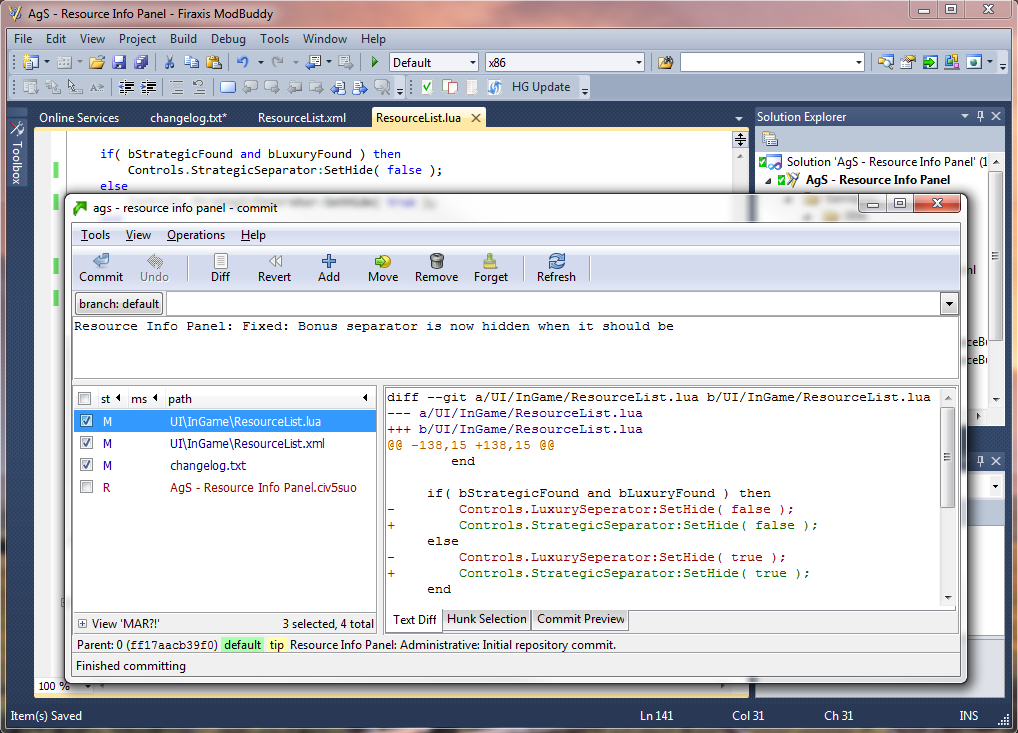Click the Find in Files binoculars folder icon

665,62
